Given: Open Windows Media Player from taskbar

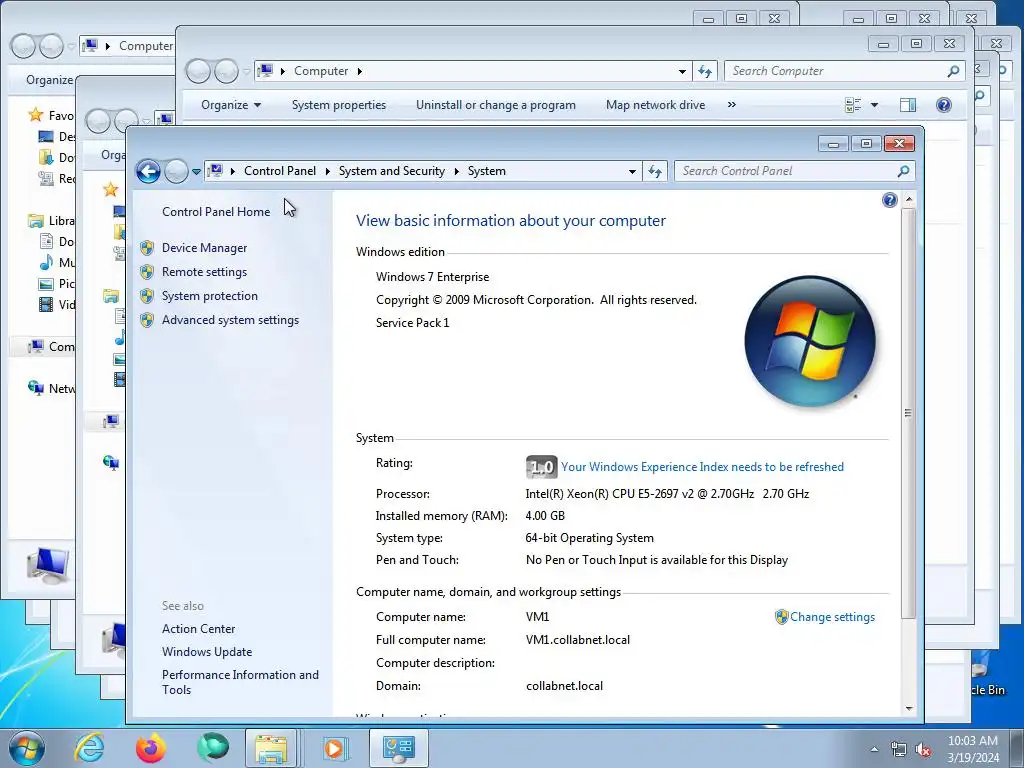Looking at the screenshot, I should pos(334,748).
